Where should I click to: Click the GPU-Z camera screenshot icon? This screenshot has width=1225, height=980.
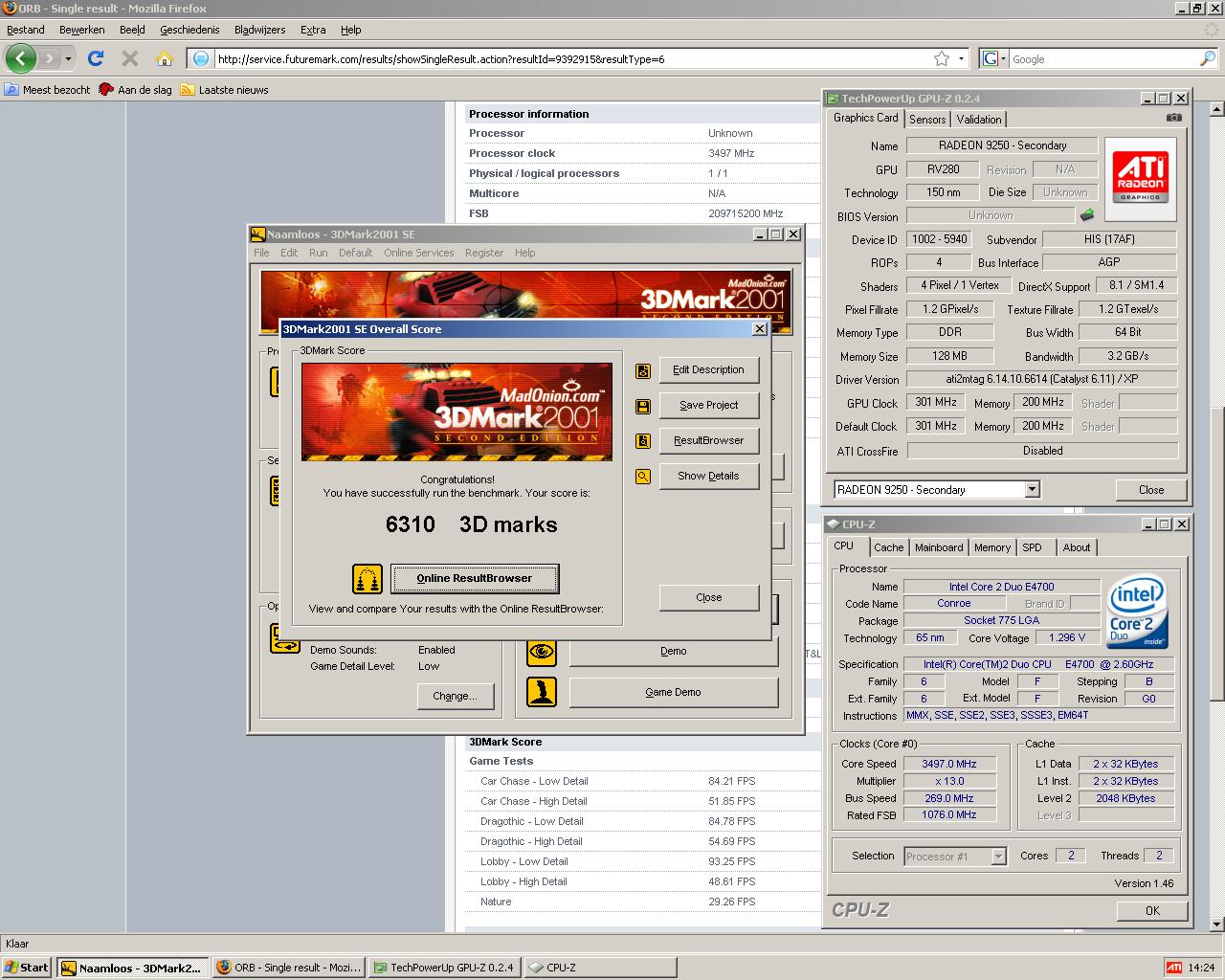1174,118
